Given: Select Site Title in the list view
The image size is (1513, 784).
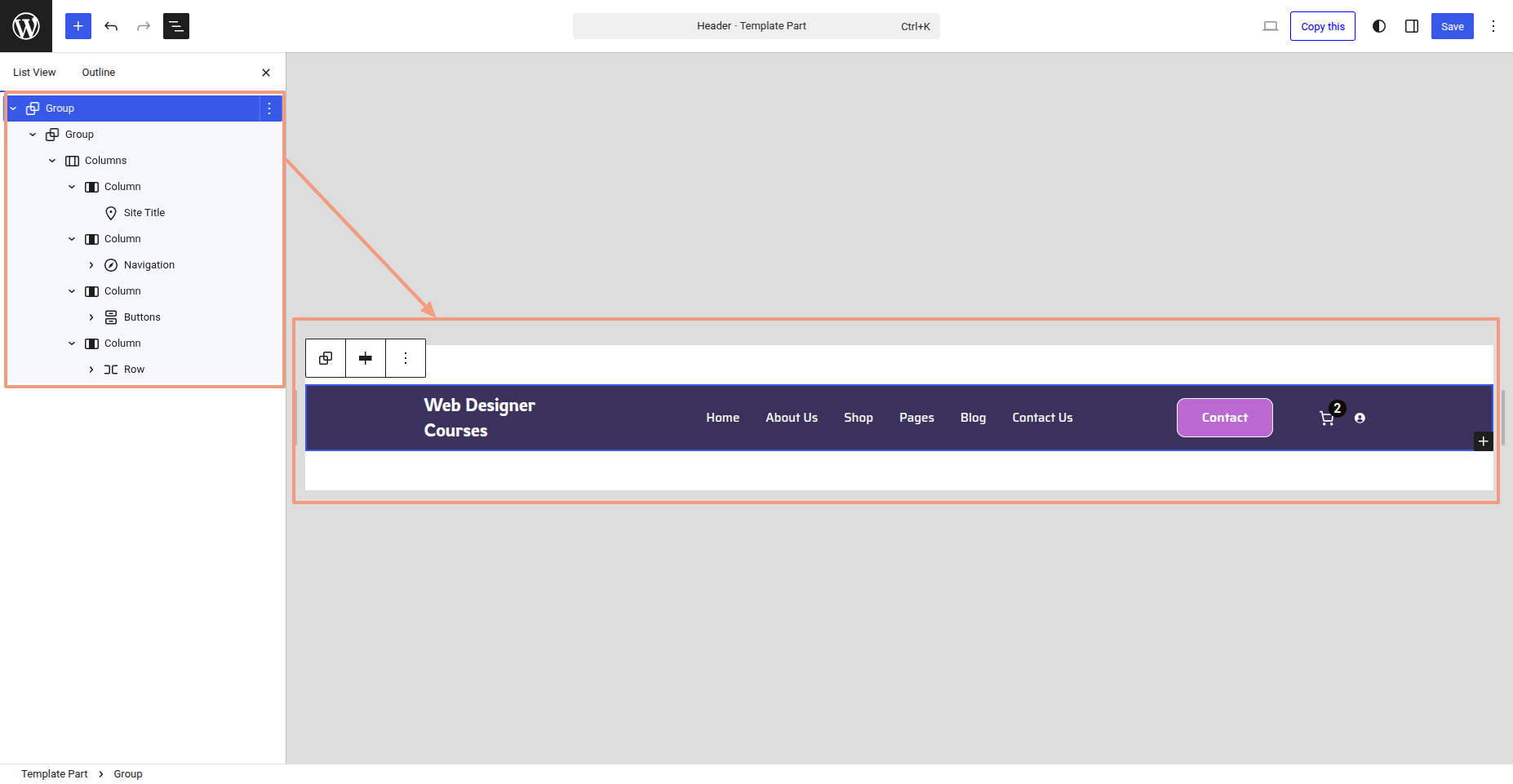Looking at the screenshot, I should coord(144,213).
